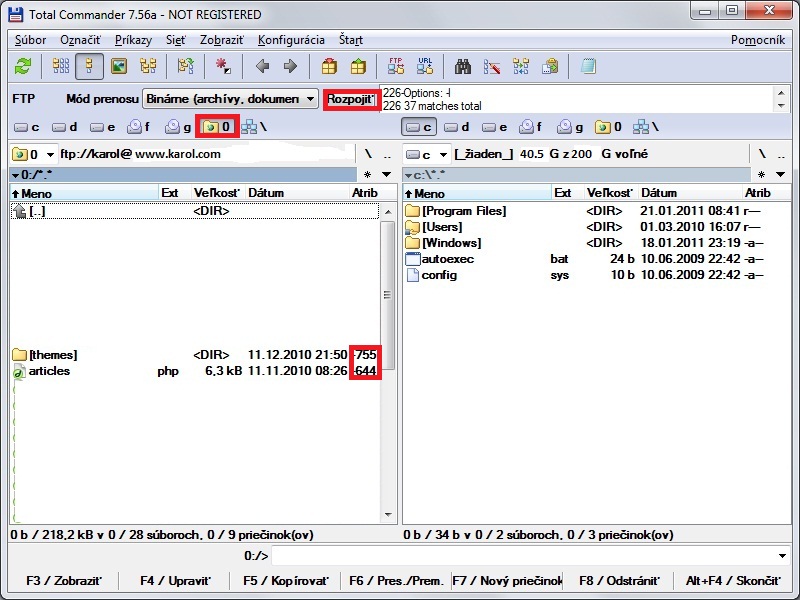Select the articles php file row

pyautogui.click(x=195, y=371)
